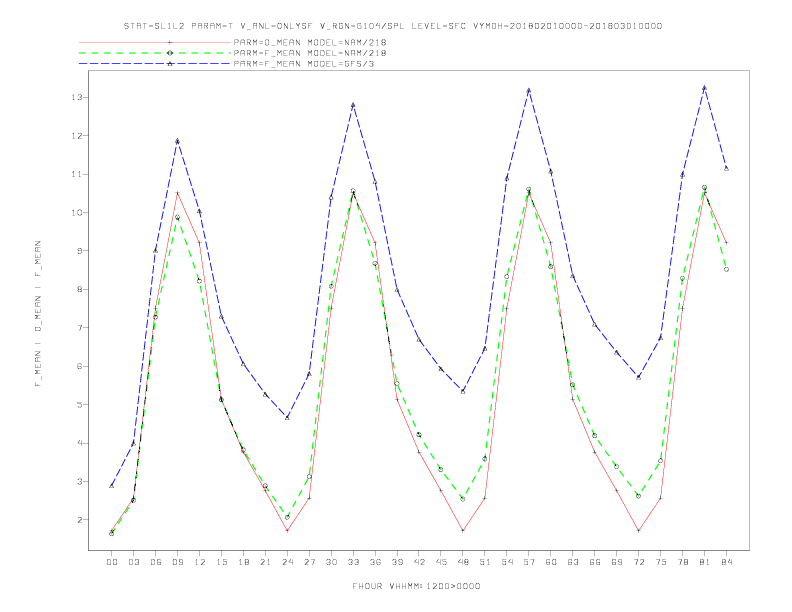Screen dimensions: 792x612
Task: Click the x-axis title FHOUR VHHMM:1200>0000
Action: click(x=416, y=586)
